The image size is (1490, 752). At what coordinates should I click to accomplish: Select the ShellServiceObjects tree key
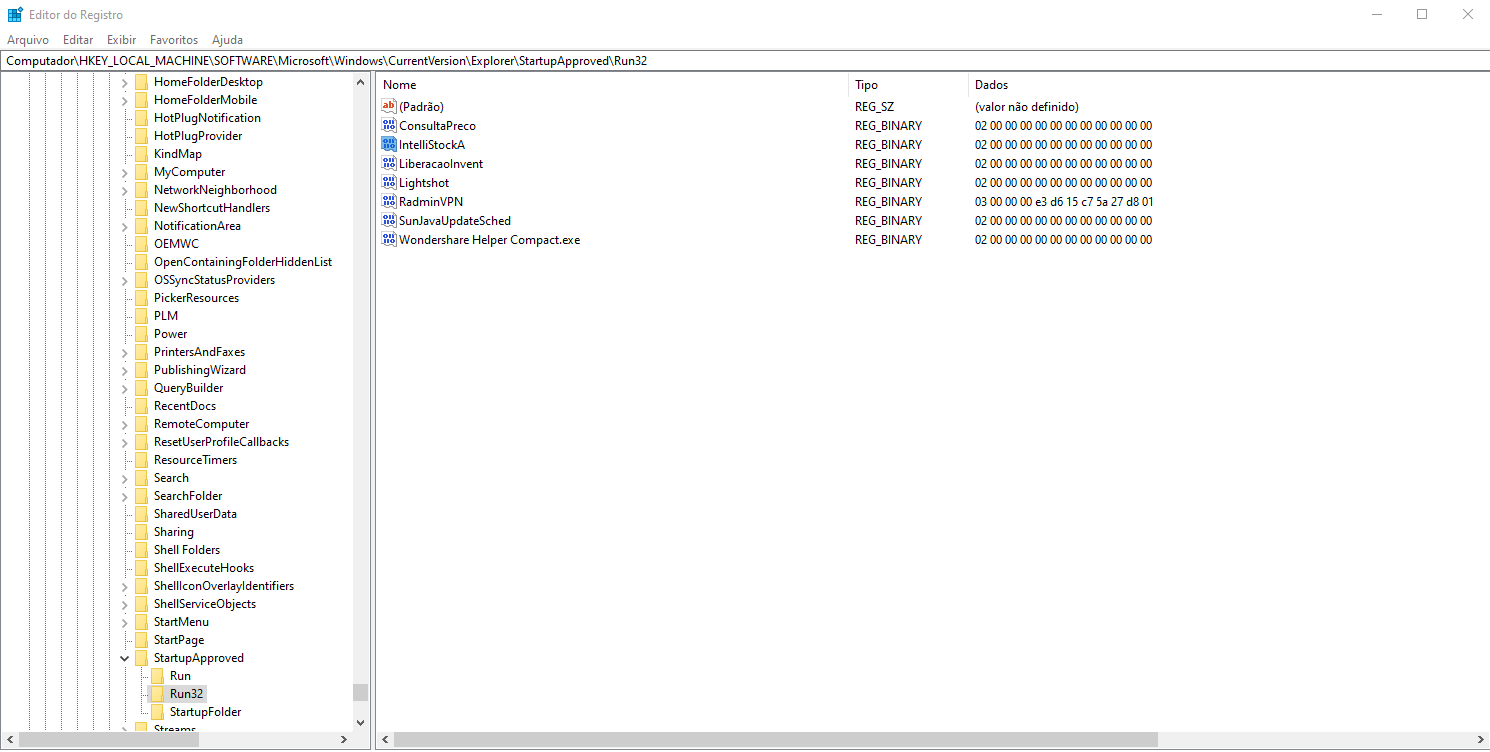205,604
